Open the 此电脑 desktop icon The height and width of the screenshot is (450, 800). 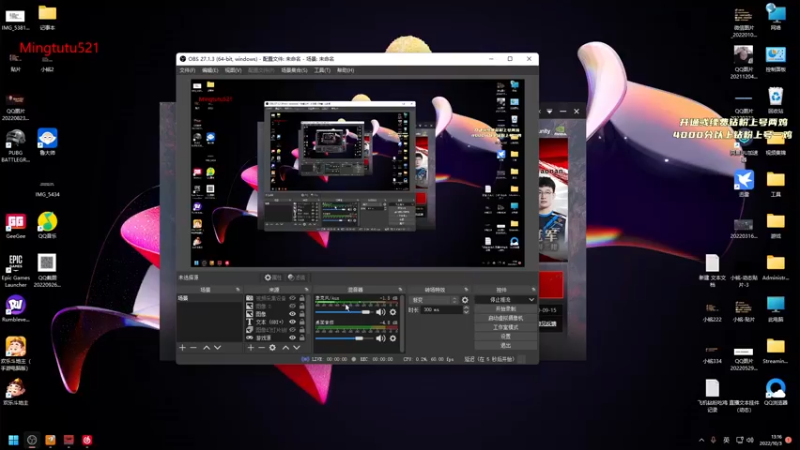(x=775, y=309)
